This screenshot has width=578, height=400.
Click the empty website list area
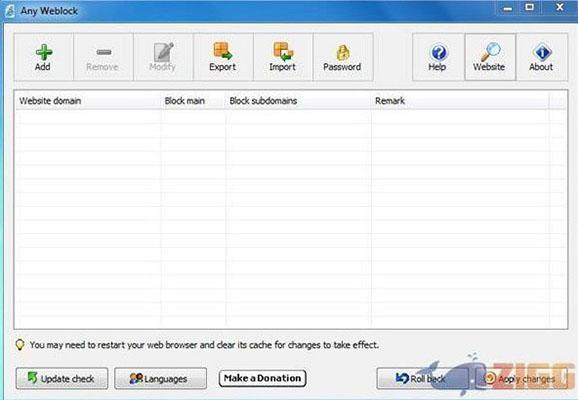click(290, 219)
